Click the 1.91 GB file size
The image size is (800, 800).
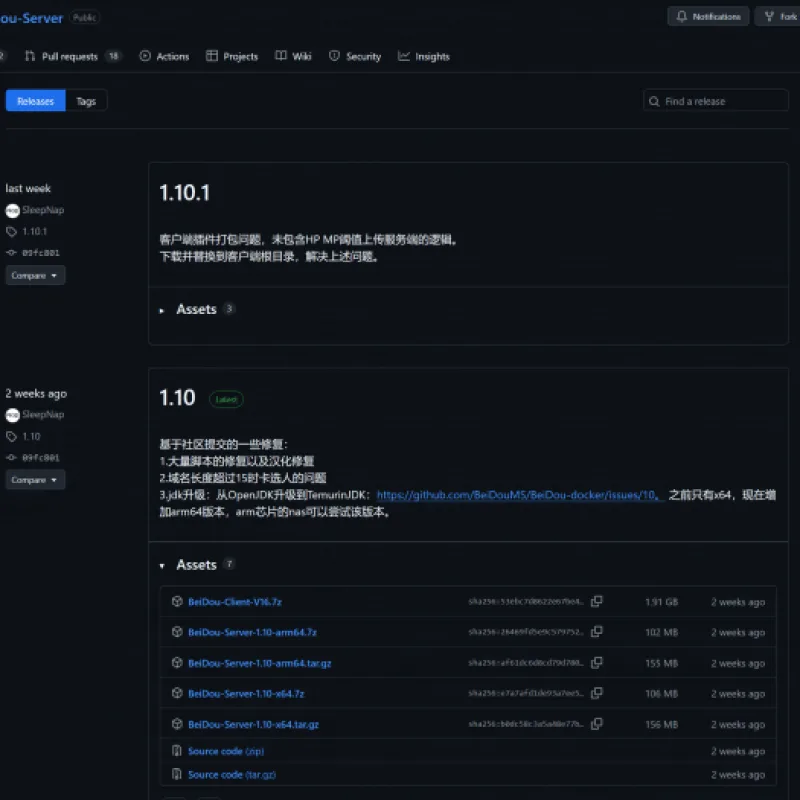(662, 602)
